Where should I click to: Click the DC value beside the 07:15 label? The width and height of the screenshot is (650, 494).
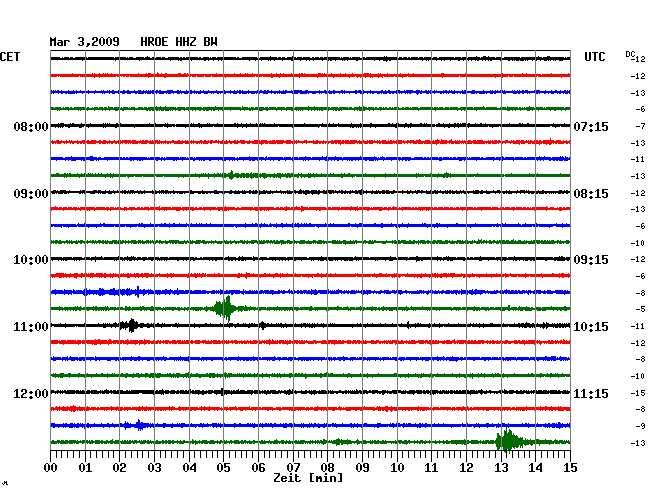[641, 126]
